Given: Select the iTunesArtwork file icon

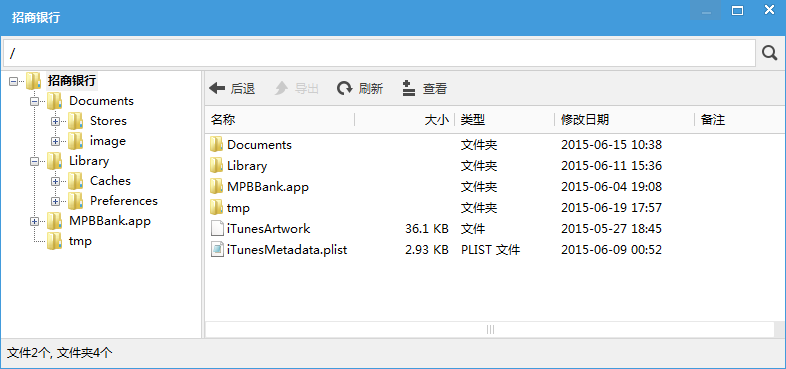Looking at the screenshot, I should (217, 229).
